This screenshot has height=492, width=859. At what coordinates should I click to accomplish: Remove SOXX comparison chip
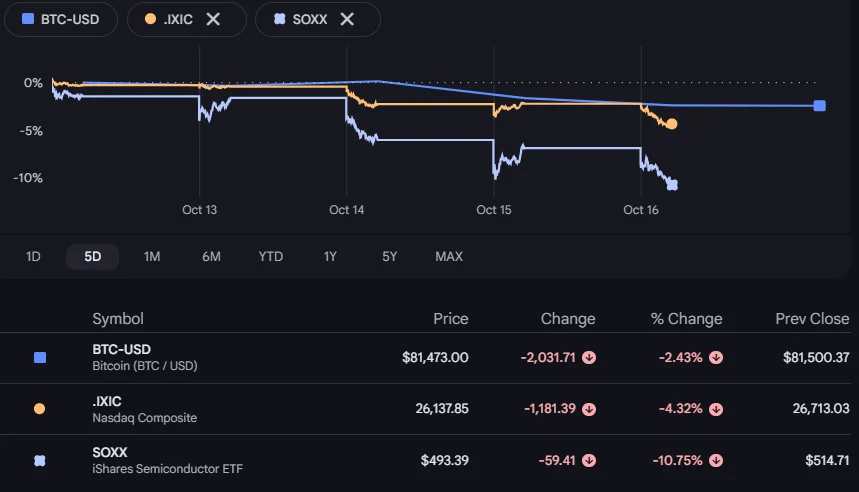tap(347, 19)
